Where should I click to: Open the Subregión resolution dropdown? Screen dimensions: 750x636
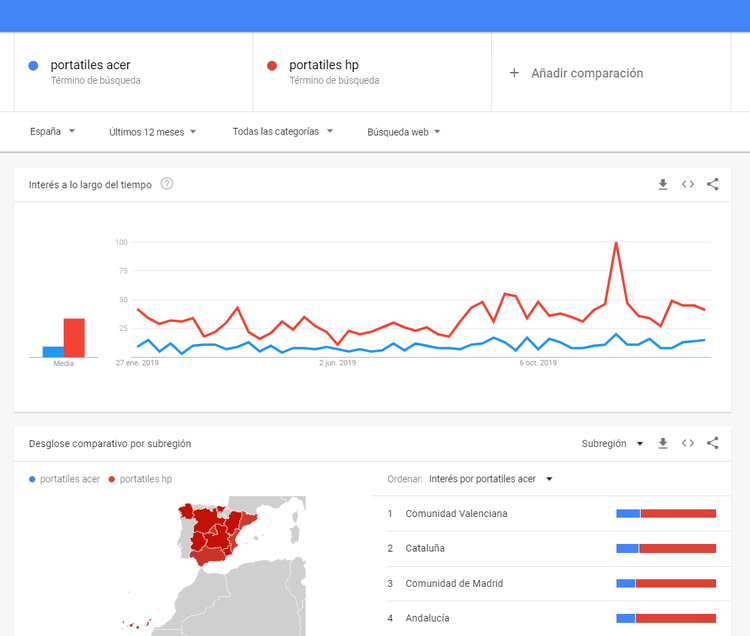(612, 444)
